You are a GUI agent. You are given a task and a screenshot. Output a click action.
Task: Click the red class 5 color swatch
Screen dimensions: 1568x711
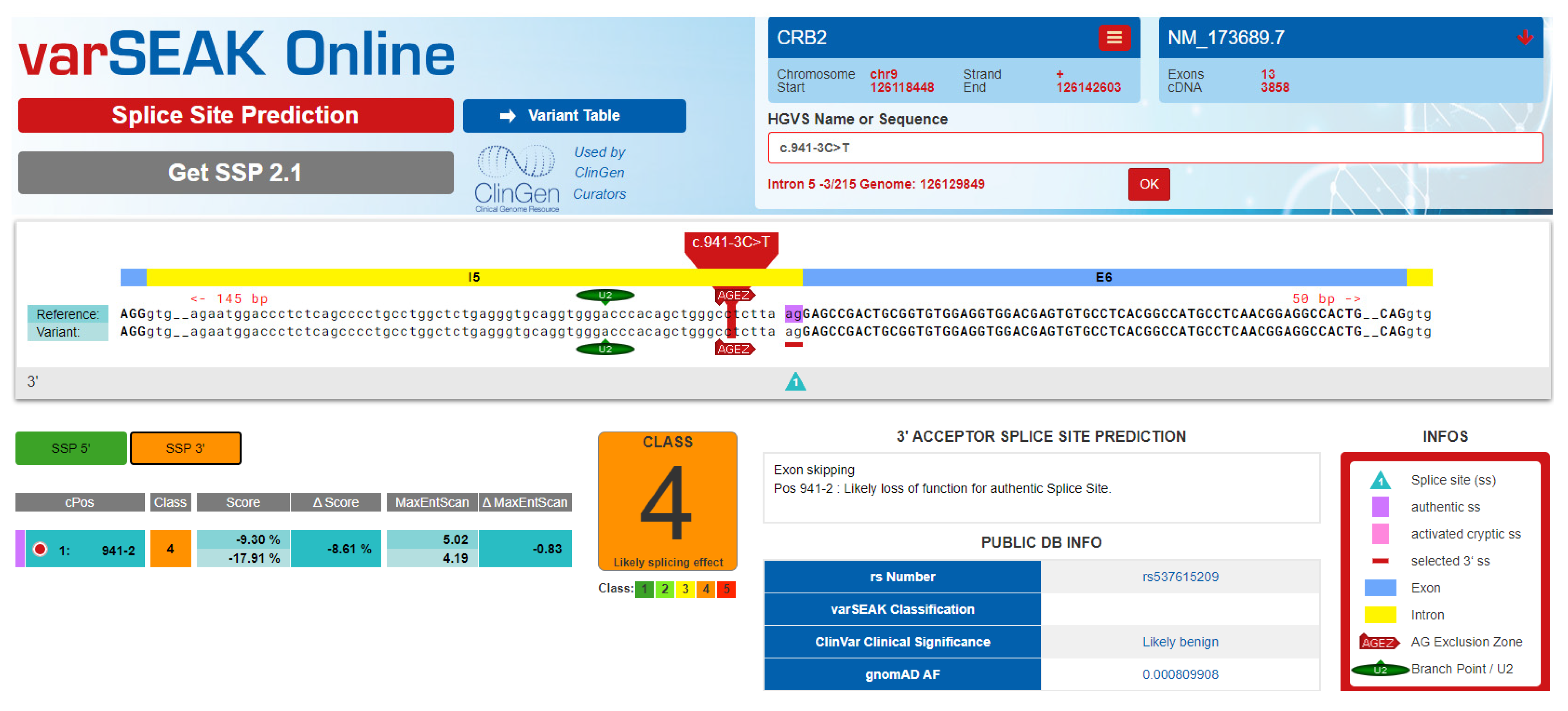pos(726,589)
